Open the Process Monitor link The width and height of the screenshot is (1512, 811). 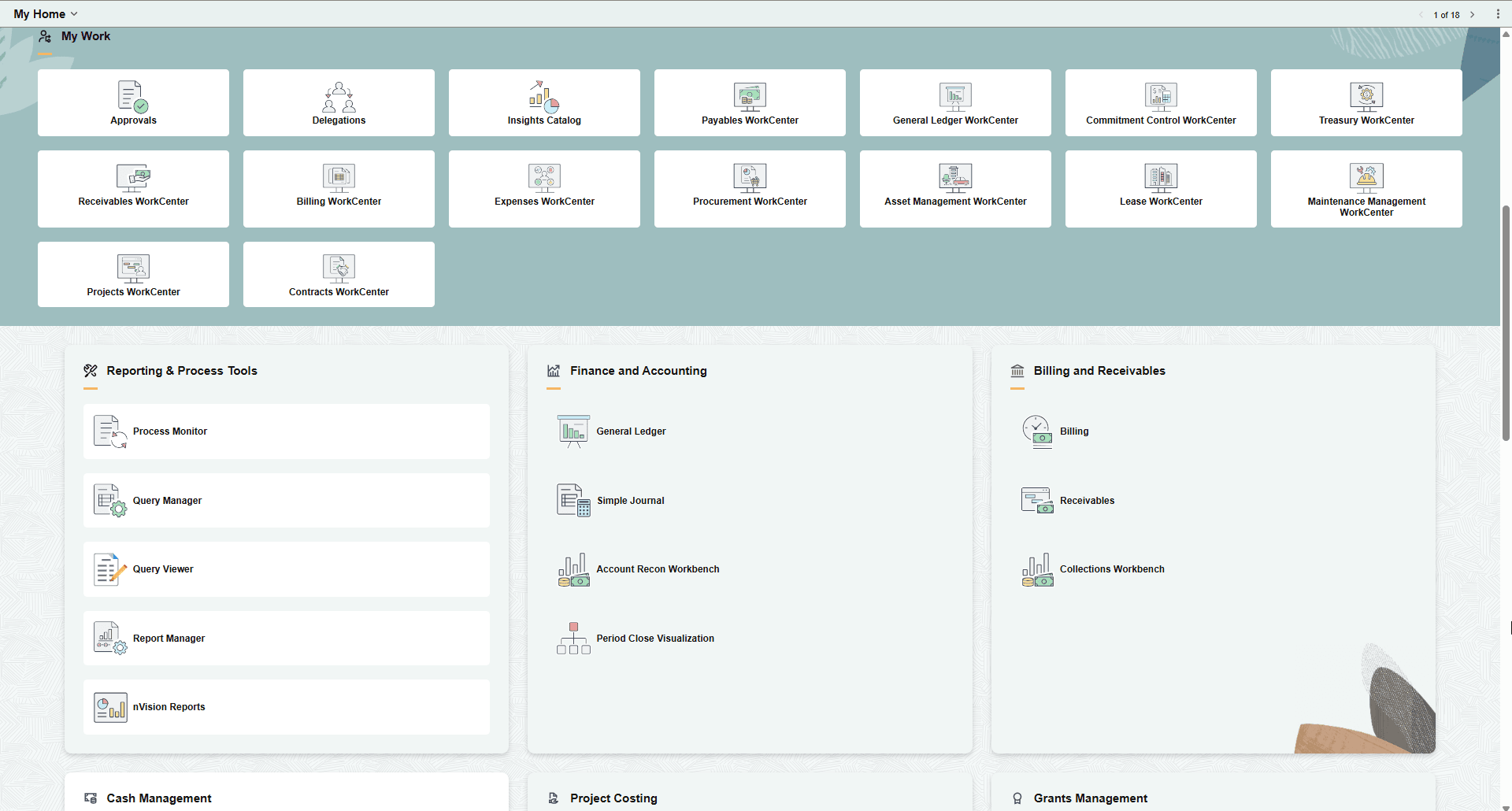pos(170,431)
